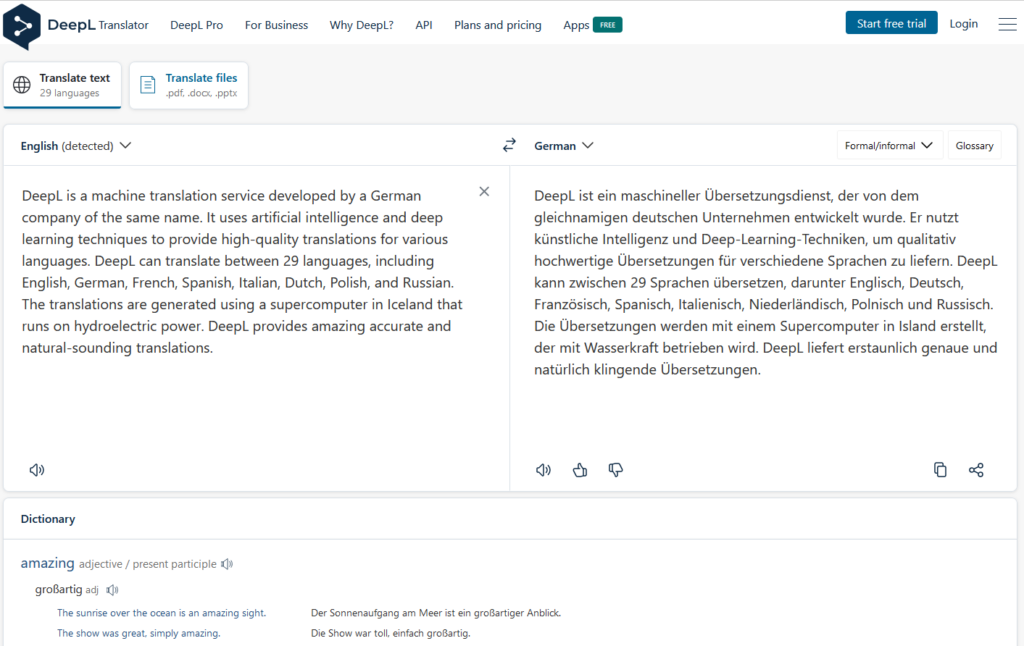Click the globe icon on Translate text tab
The width and height of the screenshot is (1024, 646).
point(22,85)
